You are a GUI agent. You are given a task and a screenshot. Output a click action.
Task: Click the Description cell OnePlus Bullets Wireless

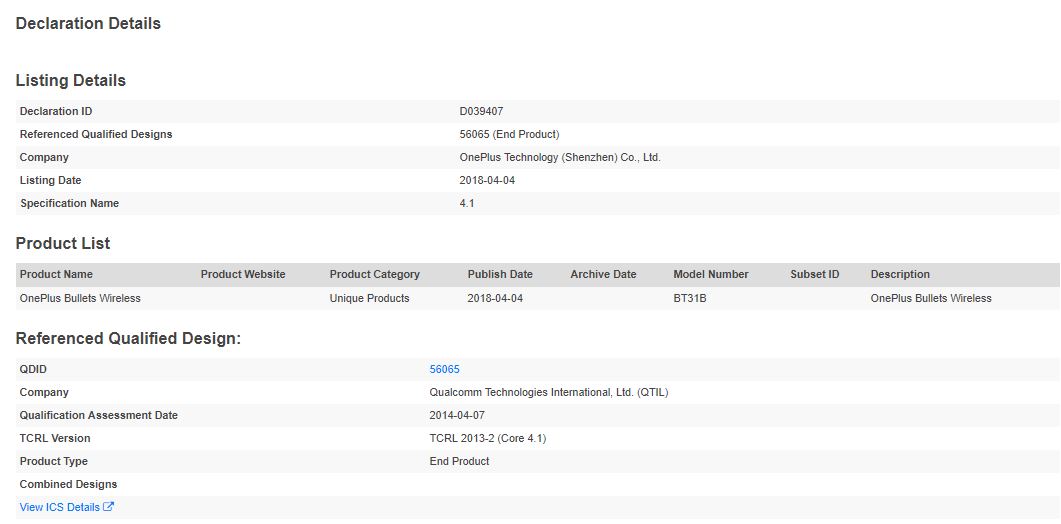click(x=931, y=298)
